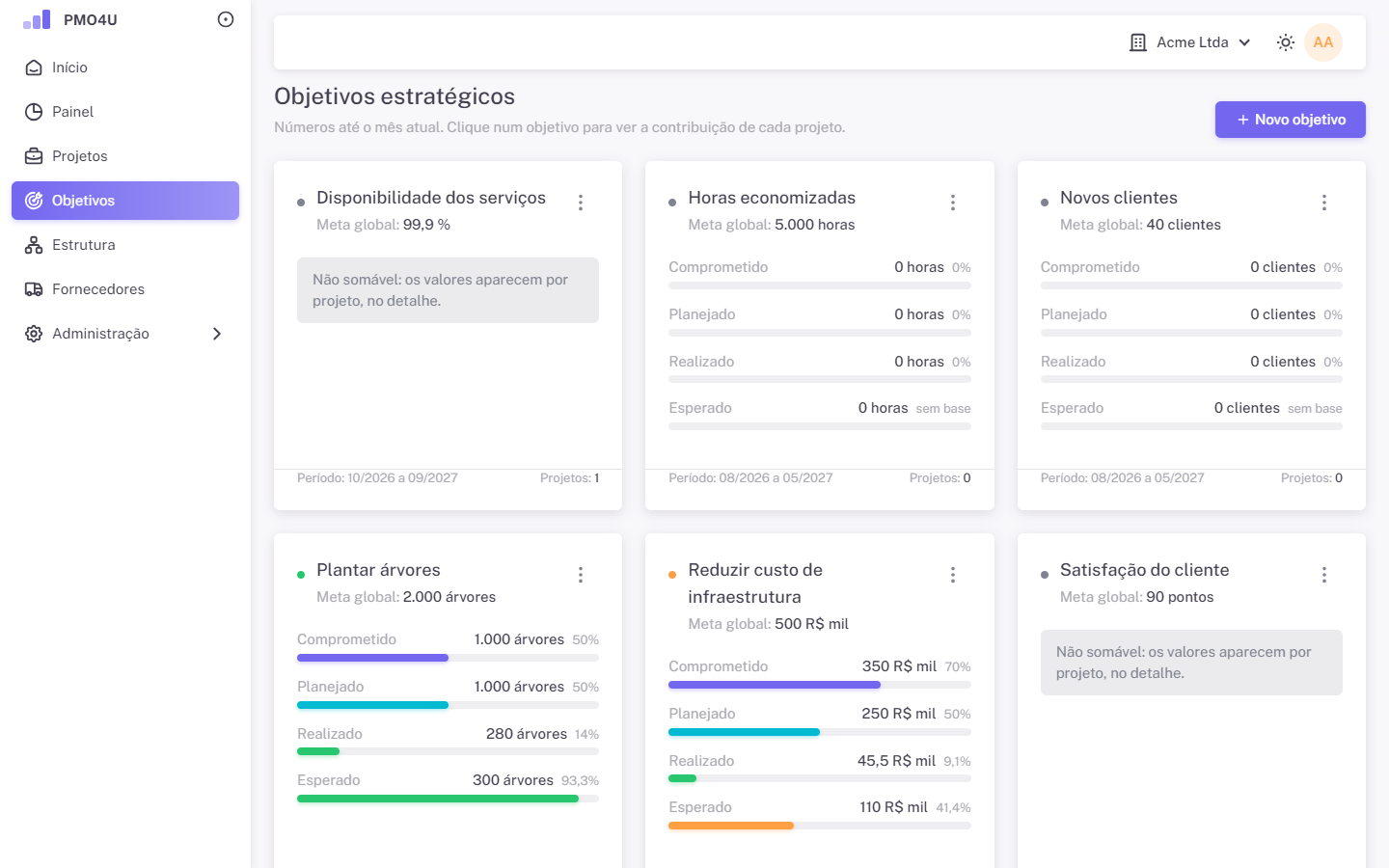Screen dimensions: 1389x868
Task: Click the Objetivos estratégicos page heading
Action: point(395,96)
